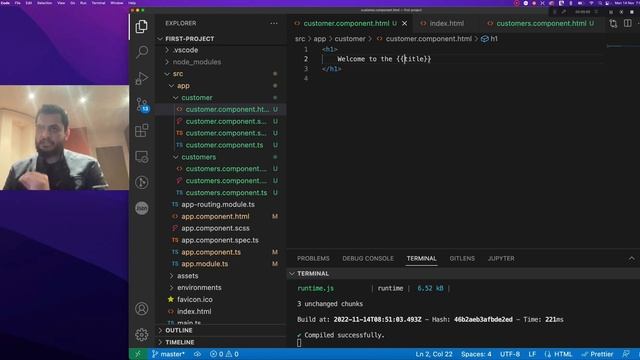The height and width of the screenshot is (360, 640).
Task: Open Source Control view with badge
Action: pyautogui.click(x=142, y=104)
